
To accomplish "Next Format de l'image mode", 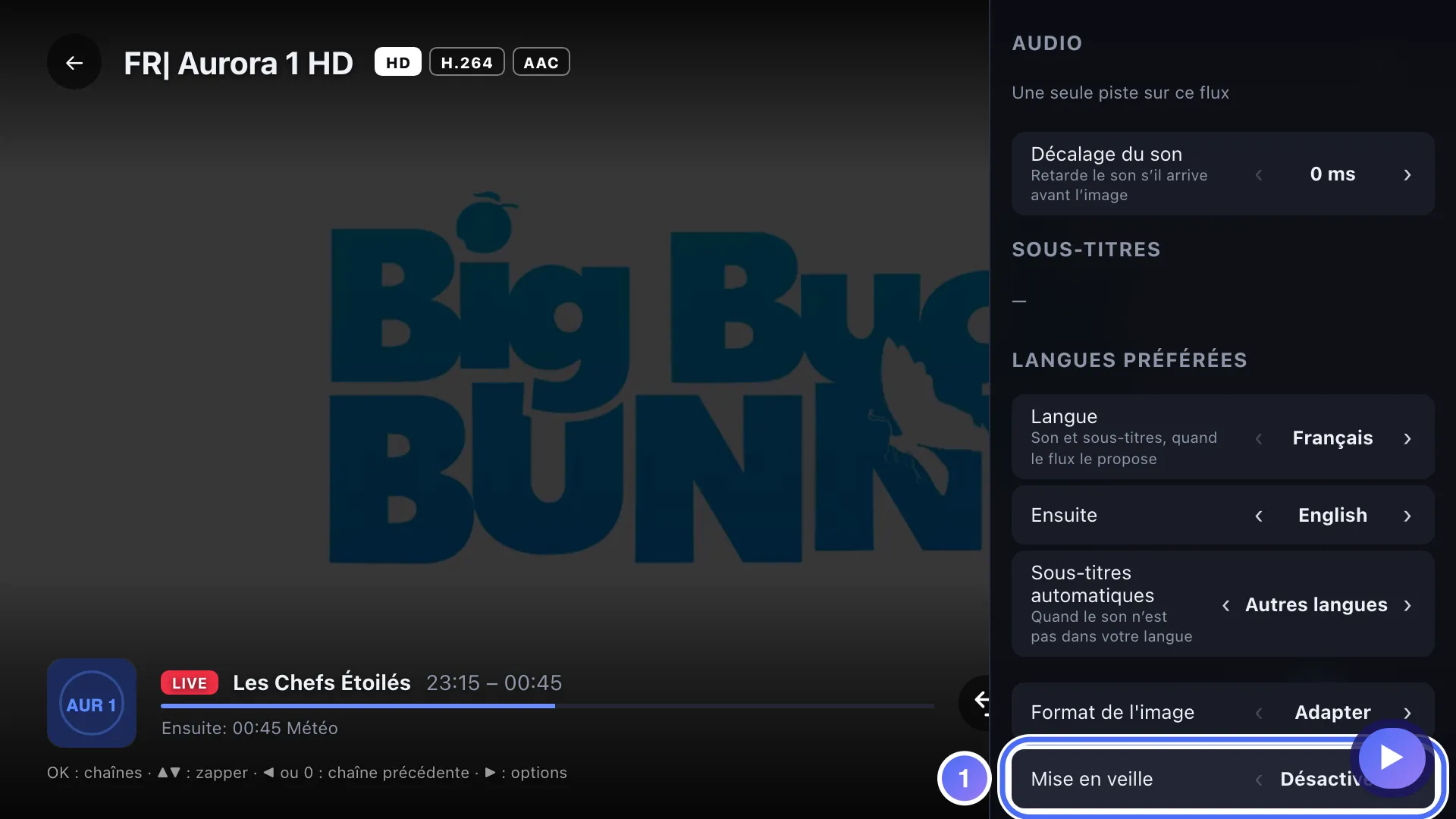I will tap(1407, 713).
